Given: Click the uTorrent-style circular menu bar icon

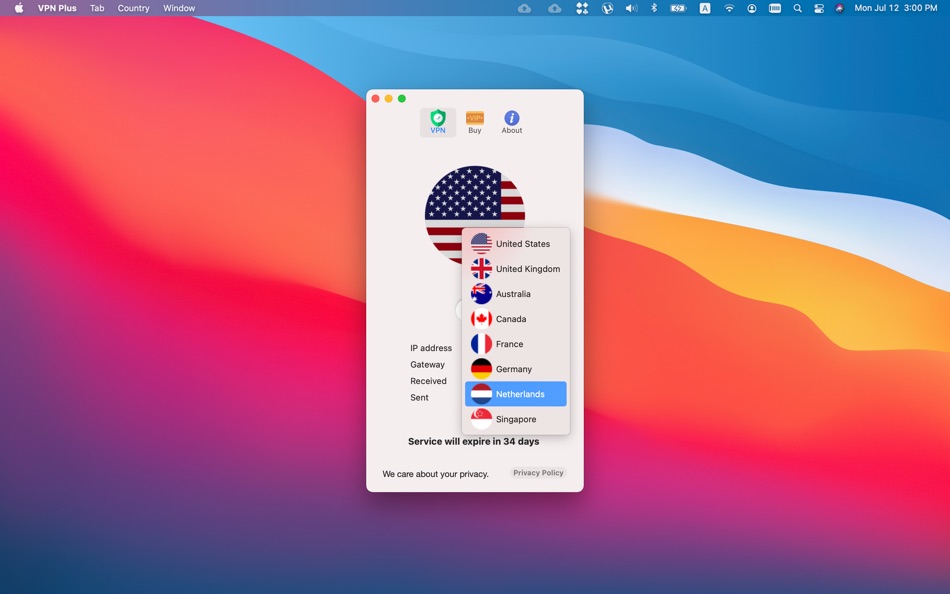Looking at the screenshot, I should [x=607, y=8].
